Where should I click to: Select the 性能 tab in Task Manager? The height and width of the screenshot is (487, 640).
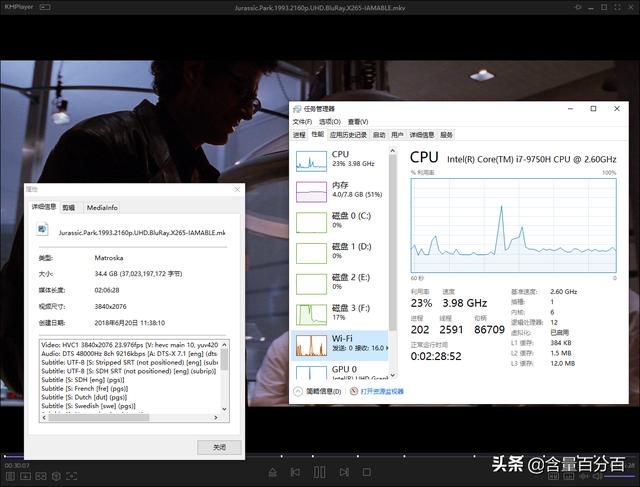point(318,134)
